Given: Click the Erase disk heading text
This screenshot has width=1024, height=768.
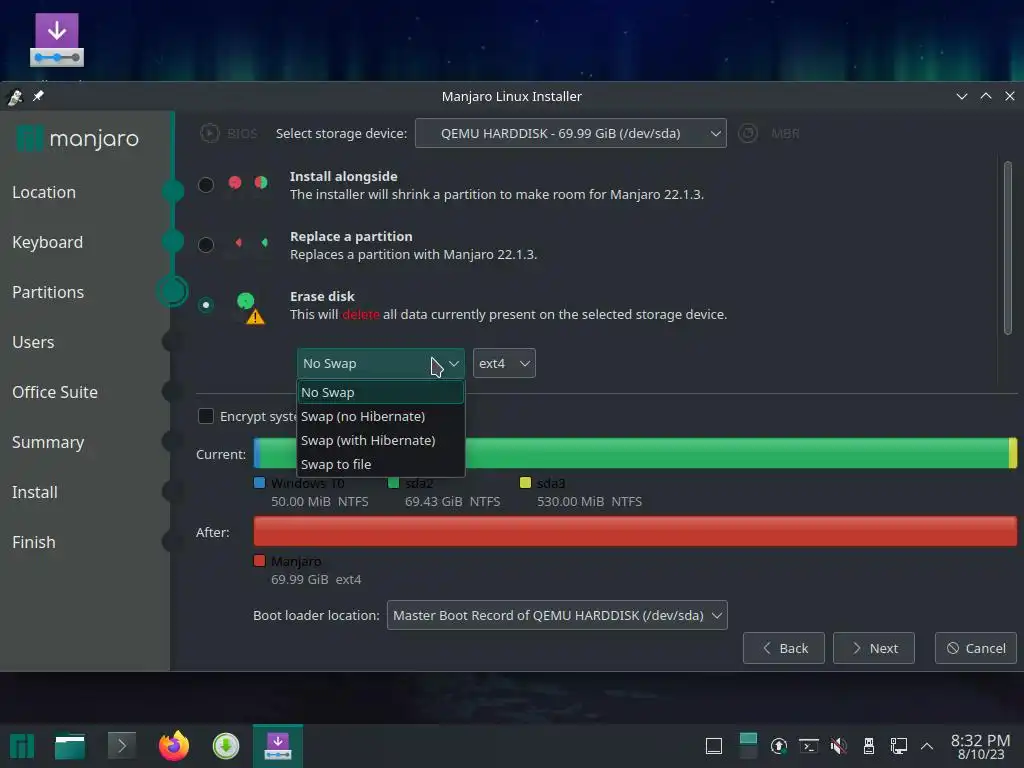Looking at the screenshot, I should [323, 296].
